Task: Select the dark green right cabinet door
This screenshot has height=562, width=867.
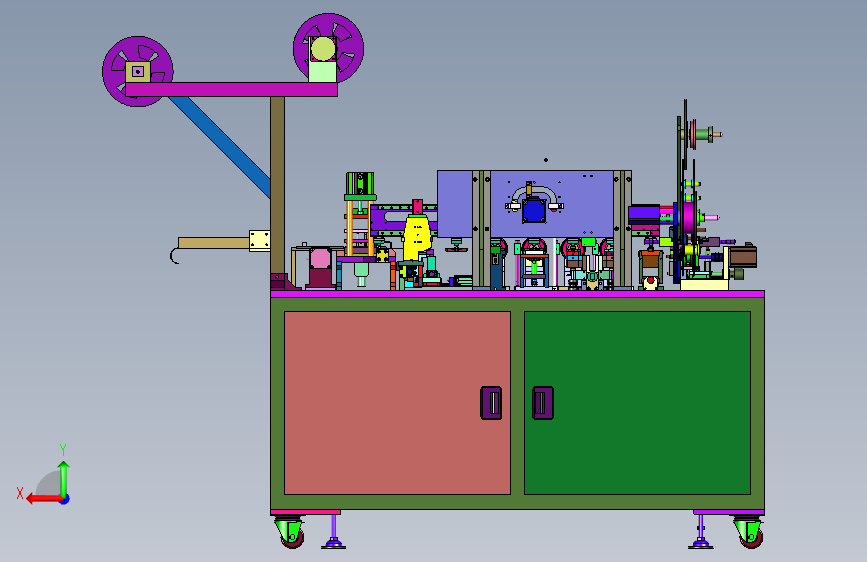Action: click(637, 403)
